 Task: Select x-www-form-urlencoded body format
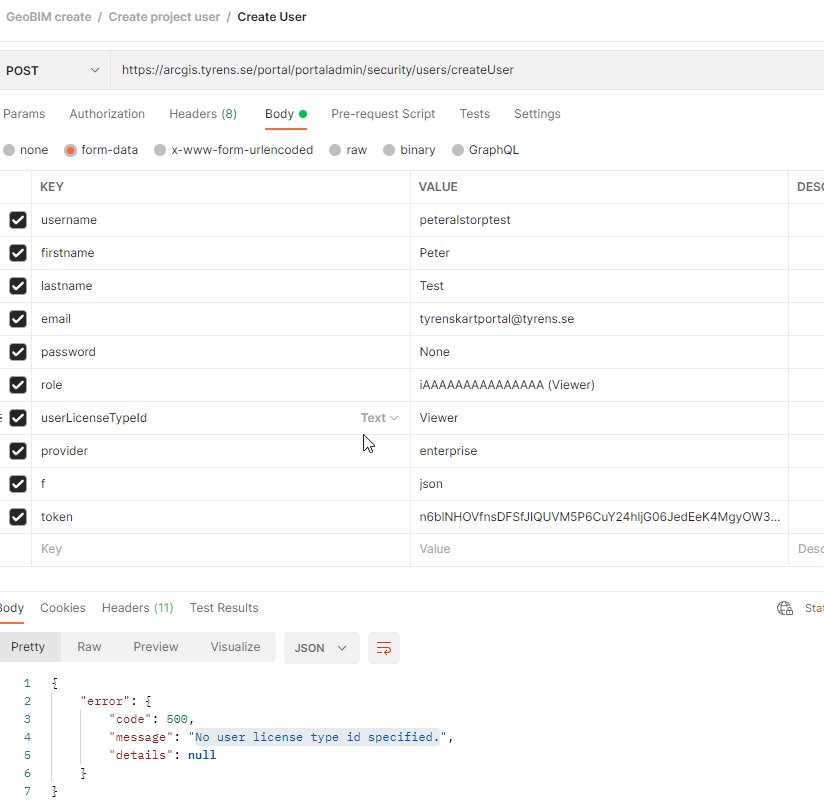(x=234, y=148)
